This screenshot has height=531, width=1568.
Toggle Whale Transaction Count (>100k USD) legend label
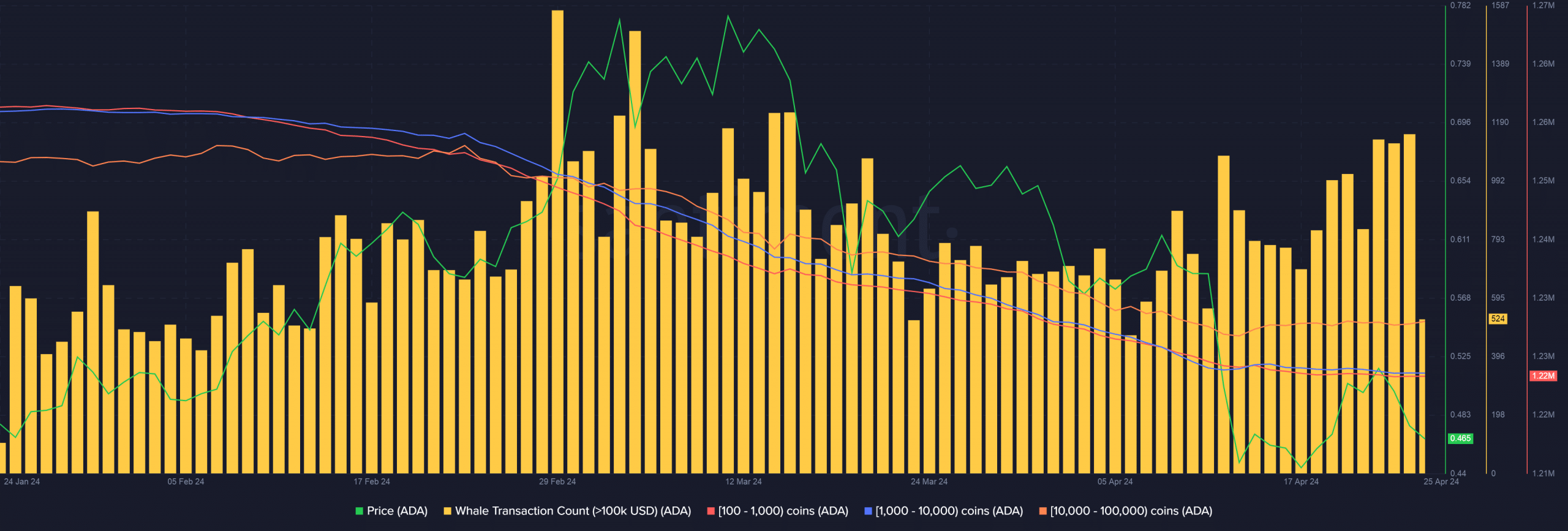click(573, 511)
